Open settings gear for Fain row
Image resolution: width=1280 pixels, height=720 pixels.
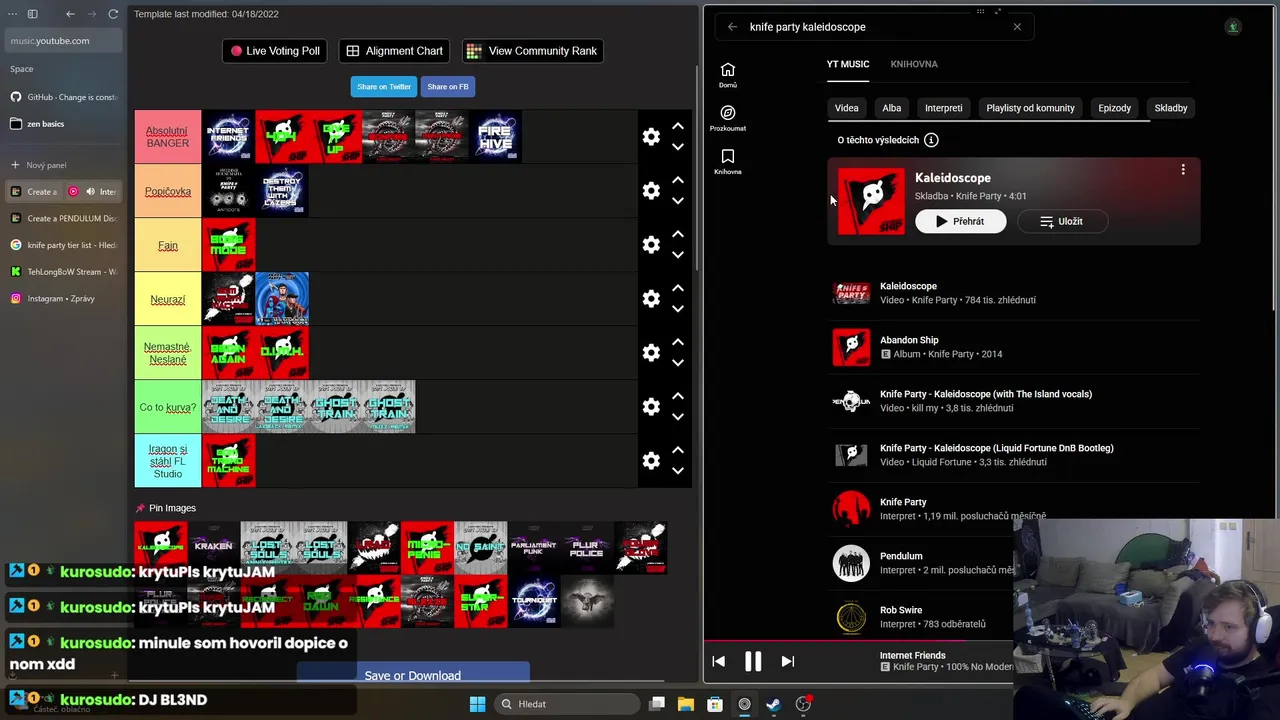pos(651,245)
